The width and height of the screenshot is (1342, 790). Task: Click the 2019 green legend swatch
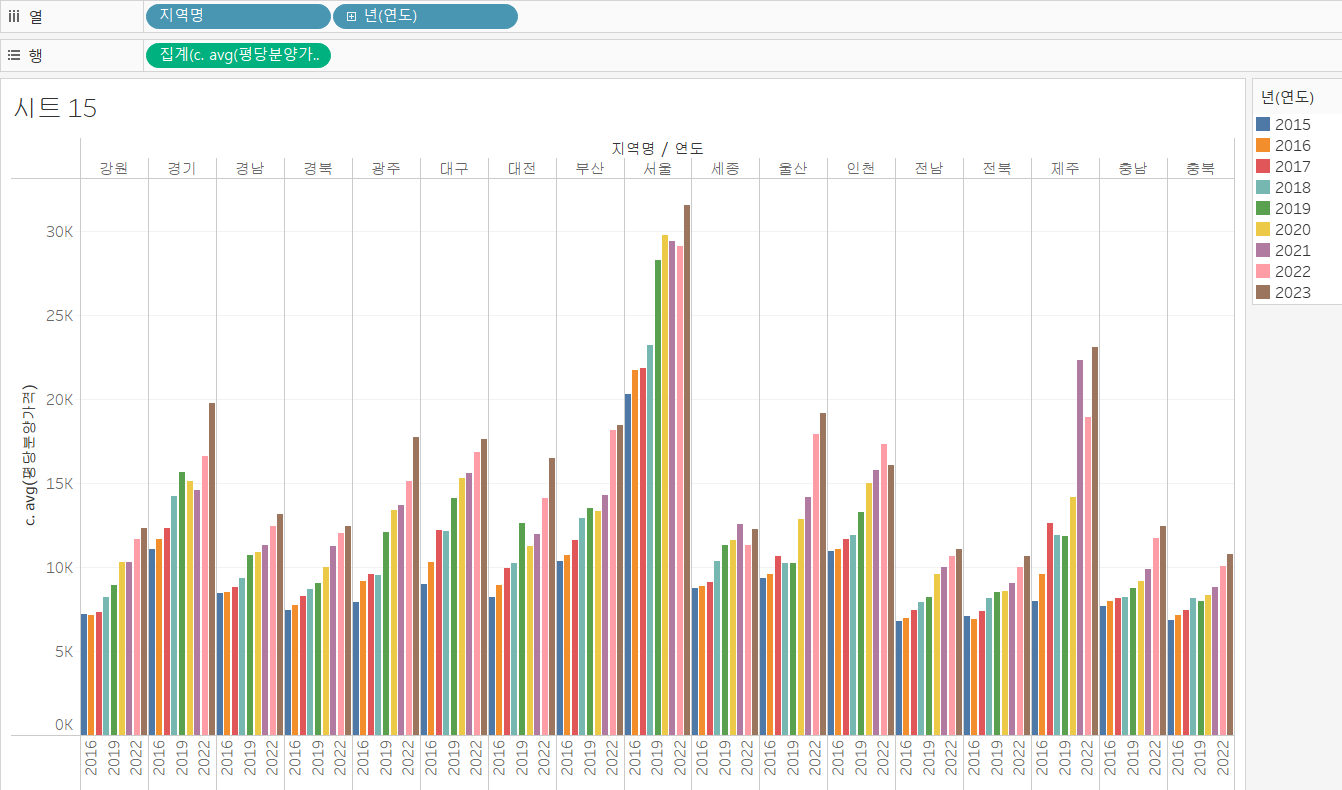tap(1262, 208)
